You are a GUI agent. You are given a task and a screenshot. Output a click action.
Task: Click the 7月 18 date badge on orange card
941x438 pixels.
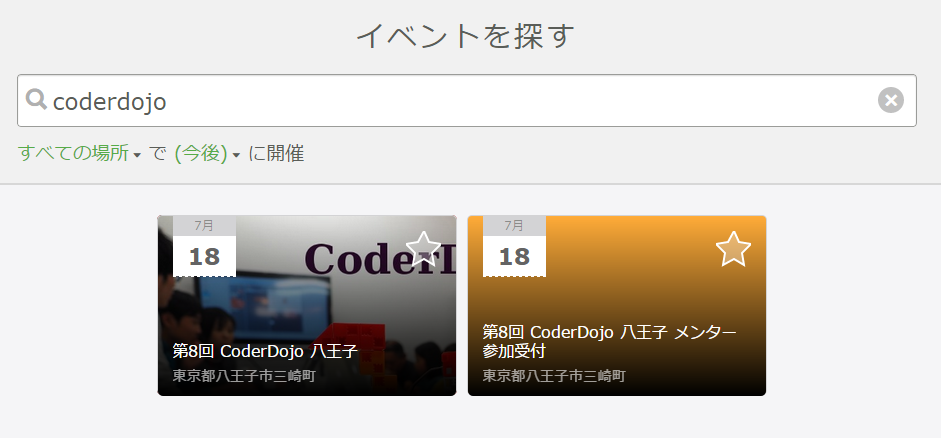[x=514, y=246]
